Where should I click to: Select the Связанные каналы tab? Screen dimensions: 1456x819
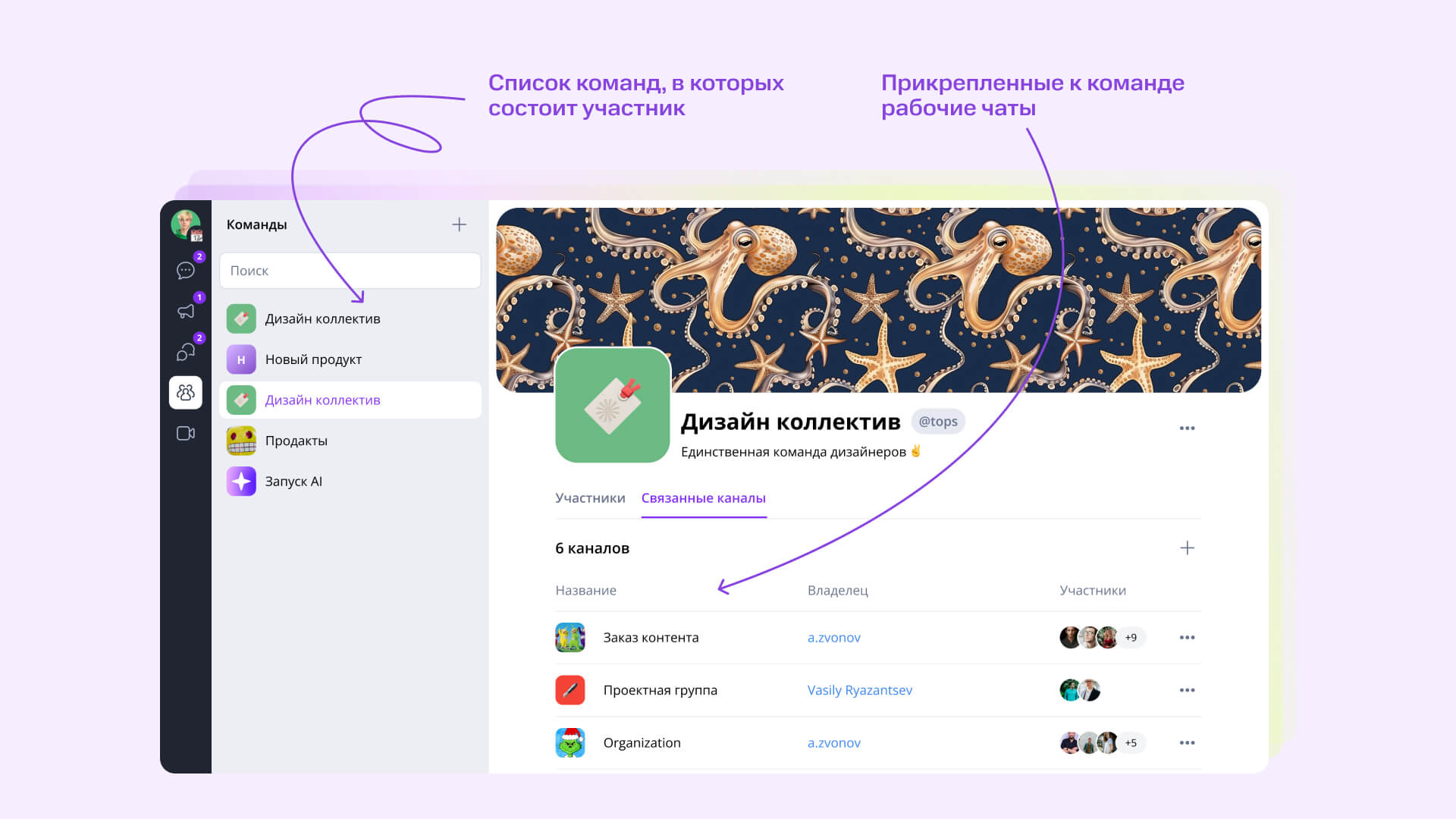point(704,498)
